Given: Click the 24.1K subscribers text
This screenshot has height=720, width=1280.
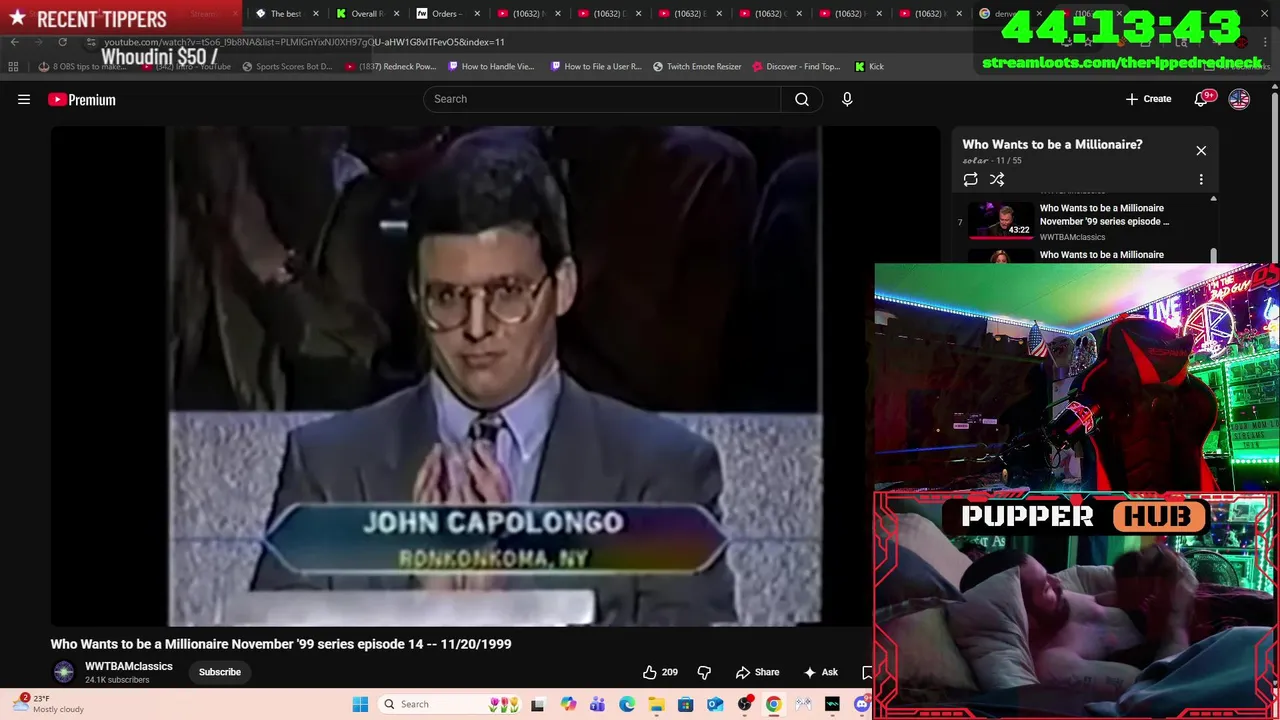Looking at the screenshot, I should [x=117, y=680].
